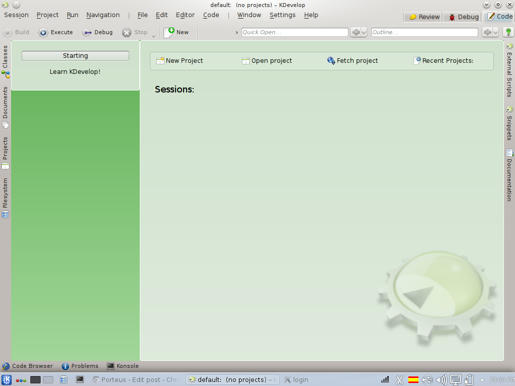Click the Execute toolbar icon
Image resolution: width=515 pixels, height=386 pixels.
click(x=43, y=33)
